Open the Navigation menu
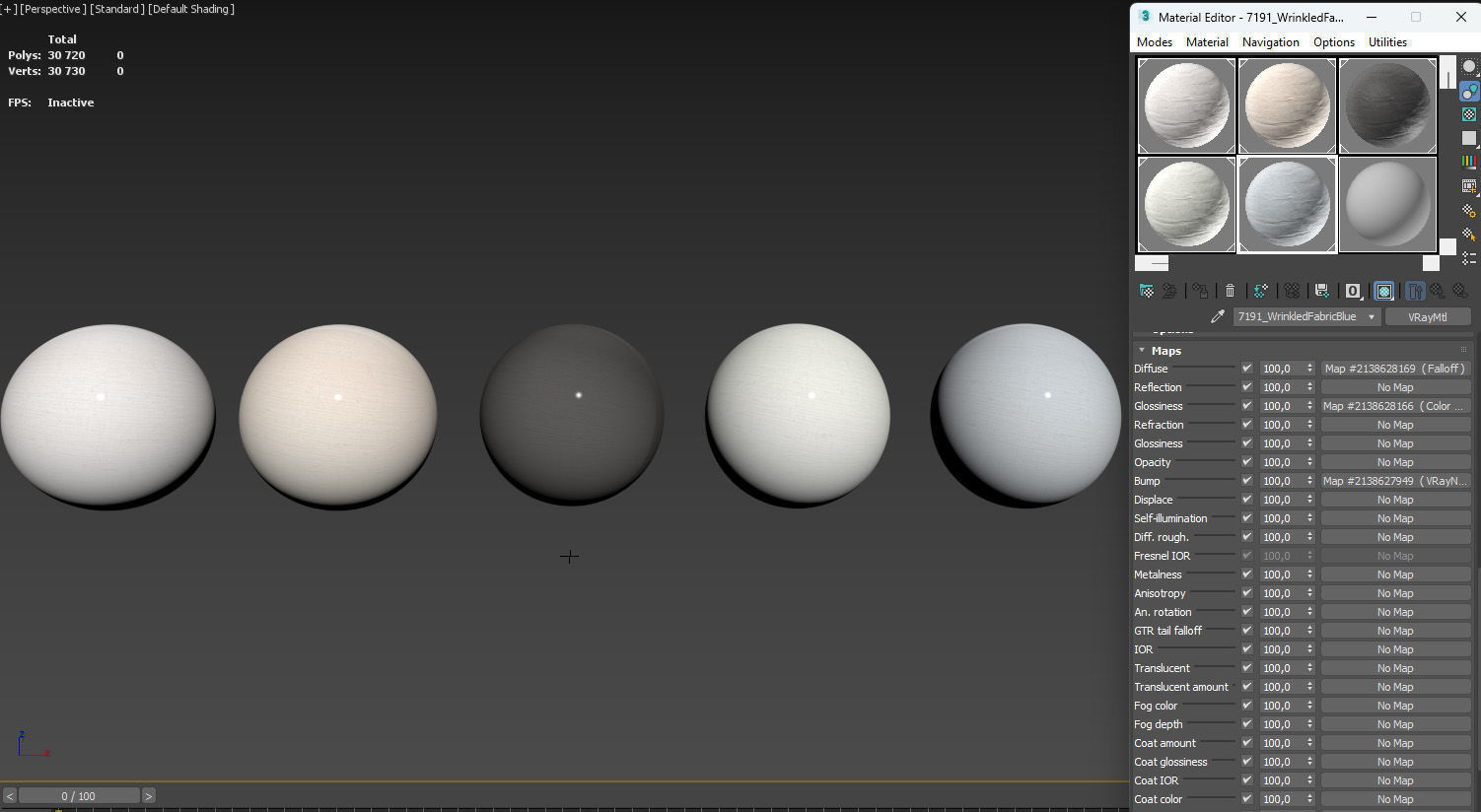1481x812 pixels. tap(1270, 42)
